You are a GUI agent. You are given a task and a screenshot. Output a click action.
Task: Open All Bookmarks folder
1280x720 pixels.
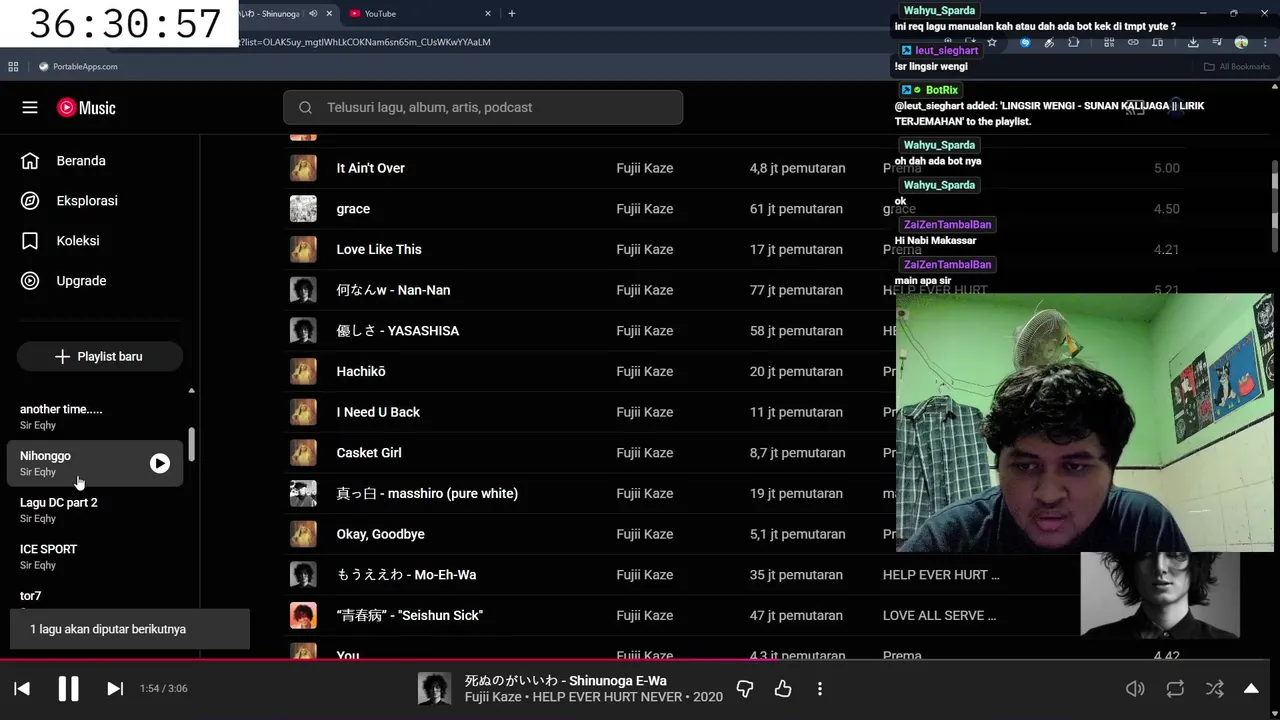(1237, 67)
